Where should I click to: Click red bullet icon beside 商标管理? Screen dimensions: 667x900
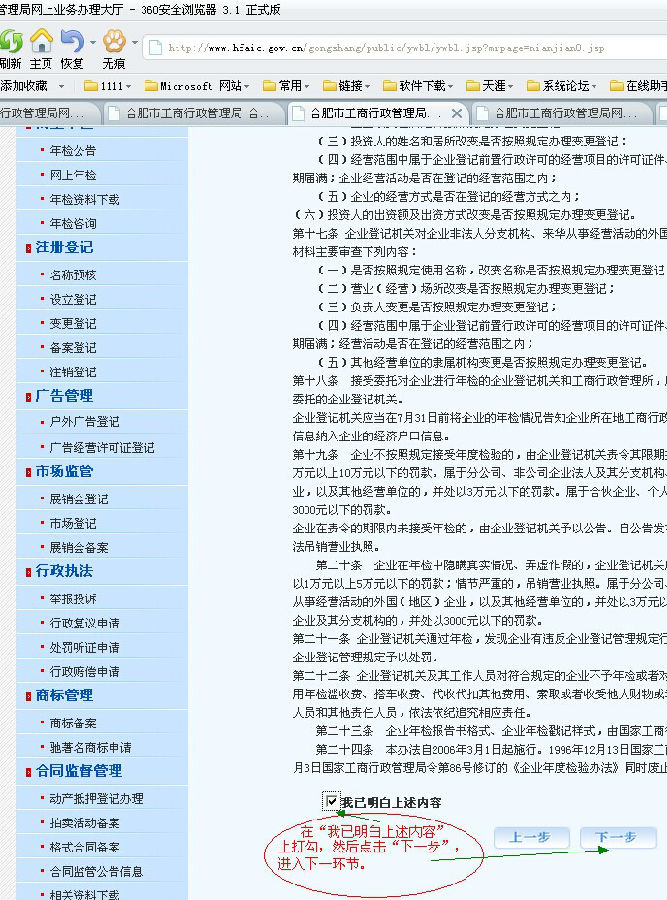tap(28, 696)
